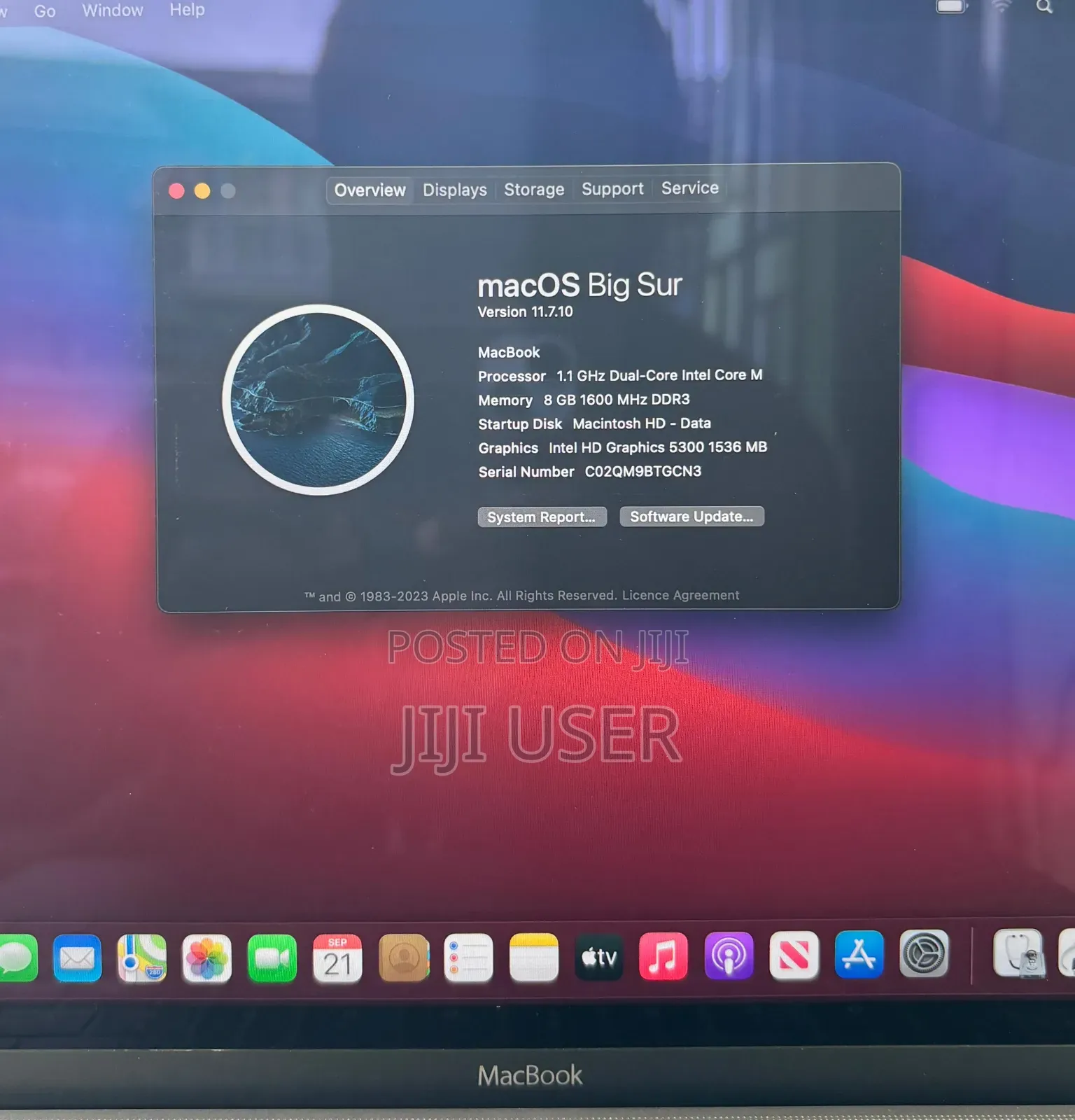Click the memory text 8 GB 1600 MHz DDR3
1075x1120 pixels.
pyautogui.click(x=617, y=400)
